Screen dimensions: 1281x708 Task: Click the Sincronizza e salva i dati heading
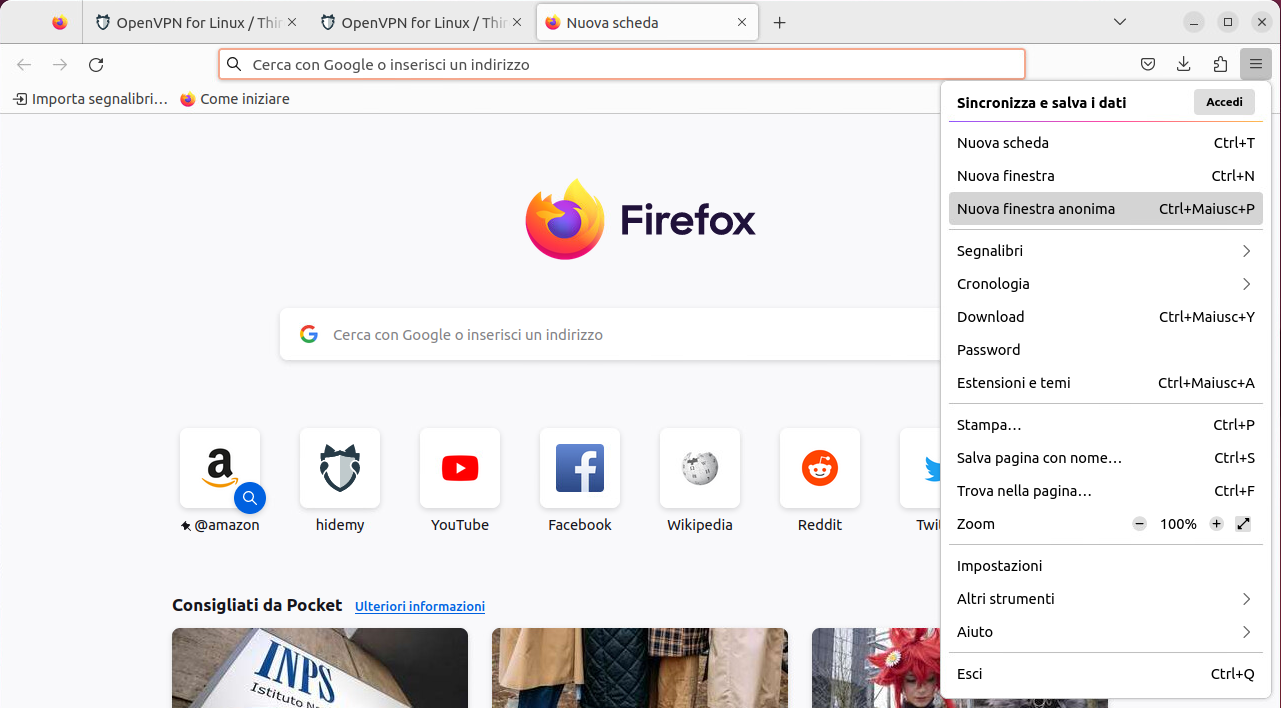point(1041,102)
